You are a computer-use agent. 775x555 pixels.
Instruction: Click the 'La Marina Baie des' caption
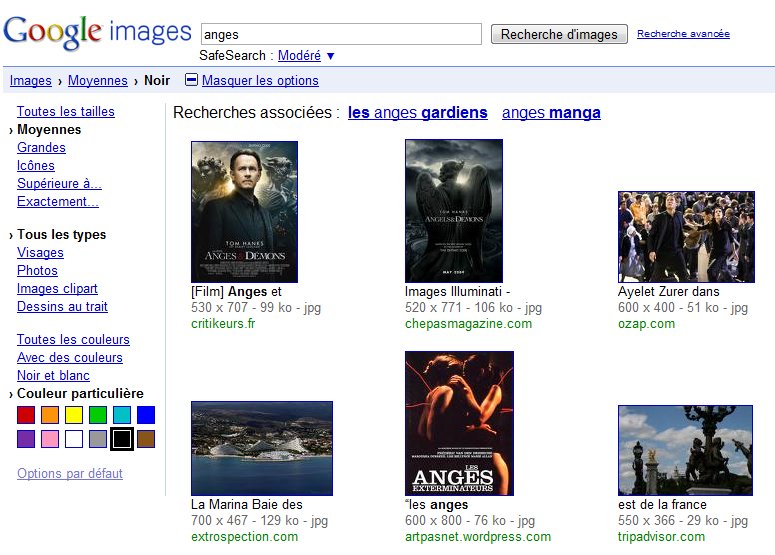tap(247, 505)
